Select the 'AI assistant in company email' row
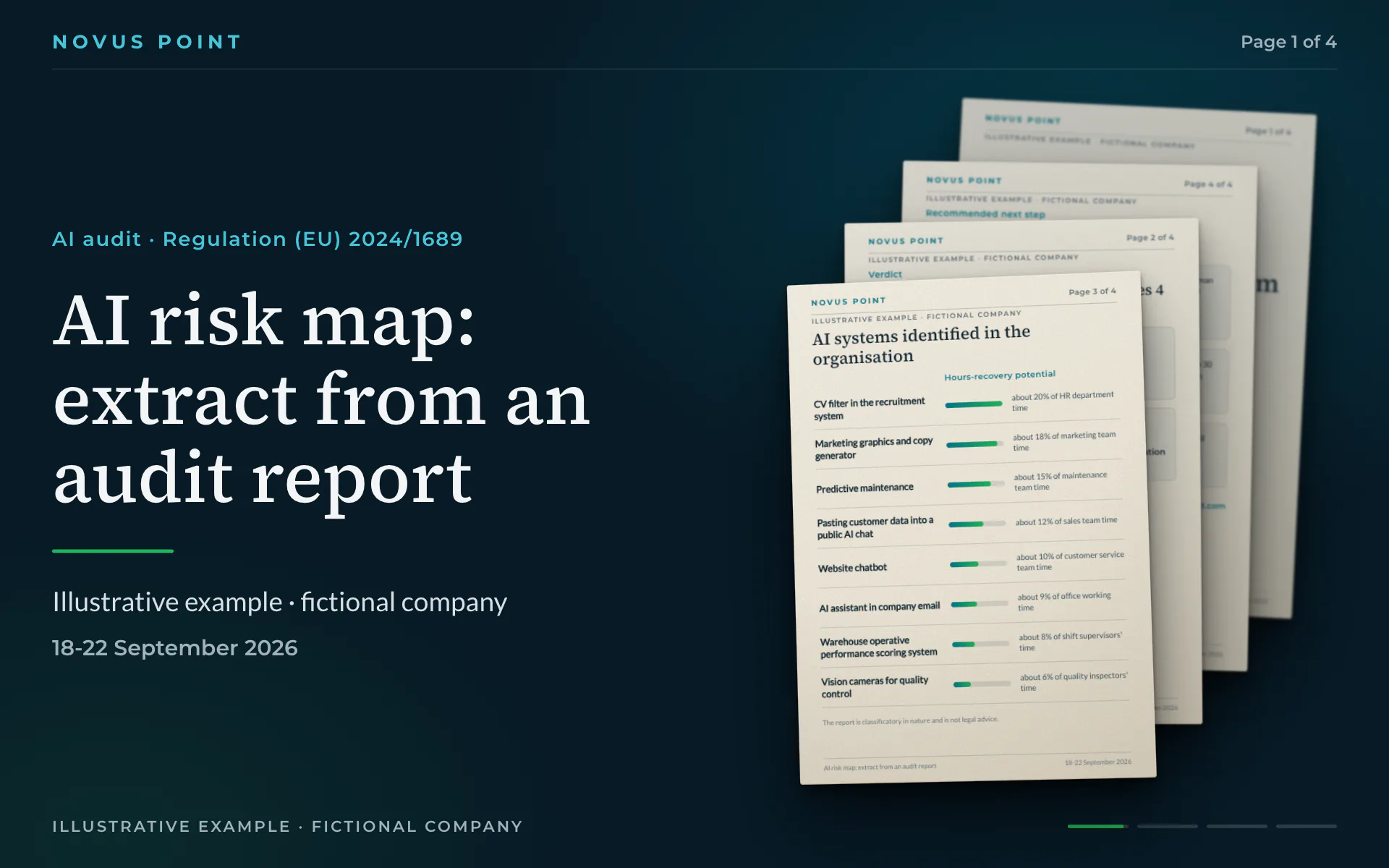 pos(972,605)
